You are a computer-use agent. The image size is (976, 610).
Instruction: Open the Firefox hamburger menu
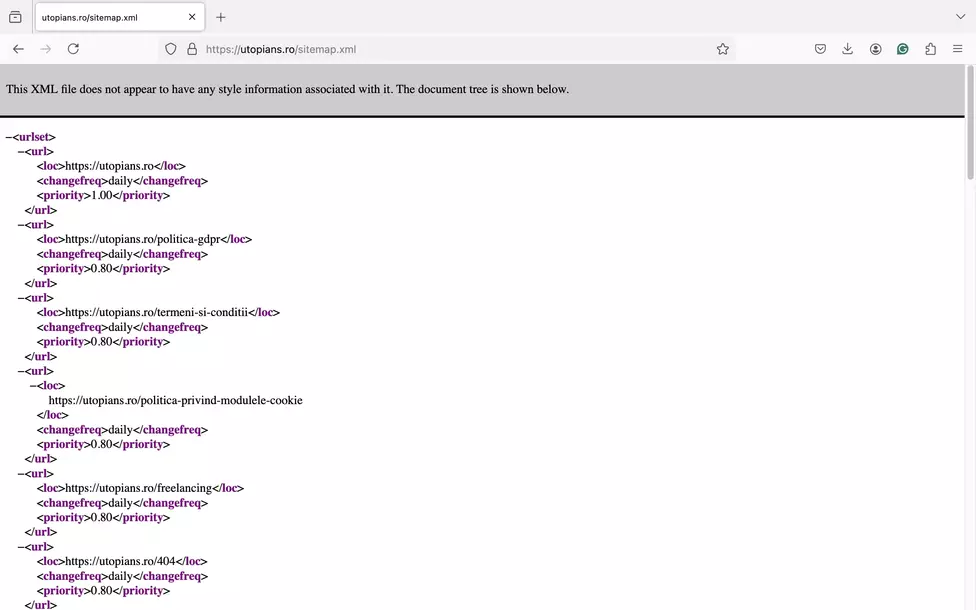click(x=957, y=49)
